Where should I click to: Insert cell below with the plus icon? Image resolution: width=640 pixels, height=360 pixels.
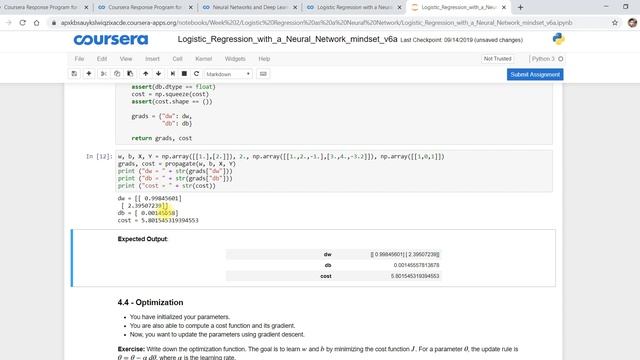click(89, 74)
